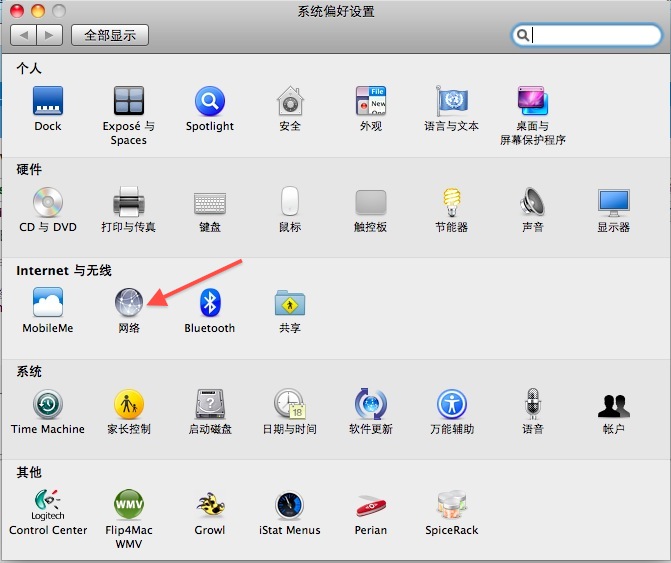Open 软件更新 (Software Update) pane
The image size is (671, 563).
click(x=370, y=404)
